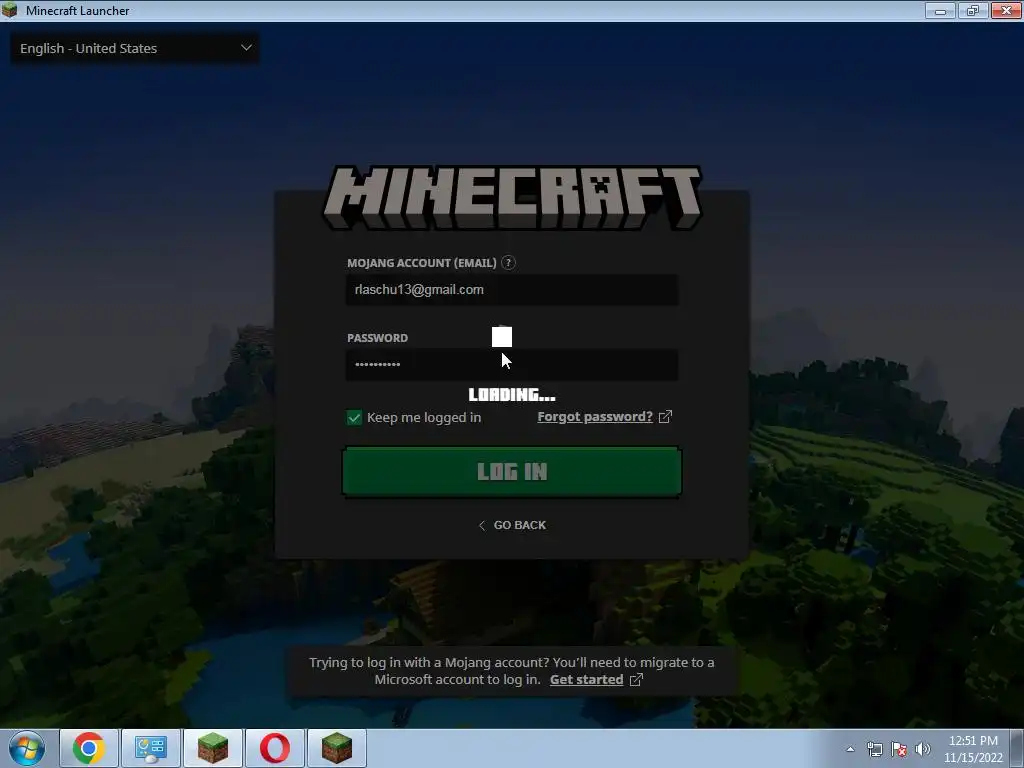Viewport: 1024px width, 768px height.
Task: Click the network tray icon
Action: (874, 749)
